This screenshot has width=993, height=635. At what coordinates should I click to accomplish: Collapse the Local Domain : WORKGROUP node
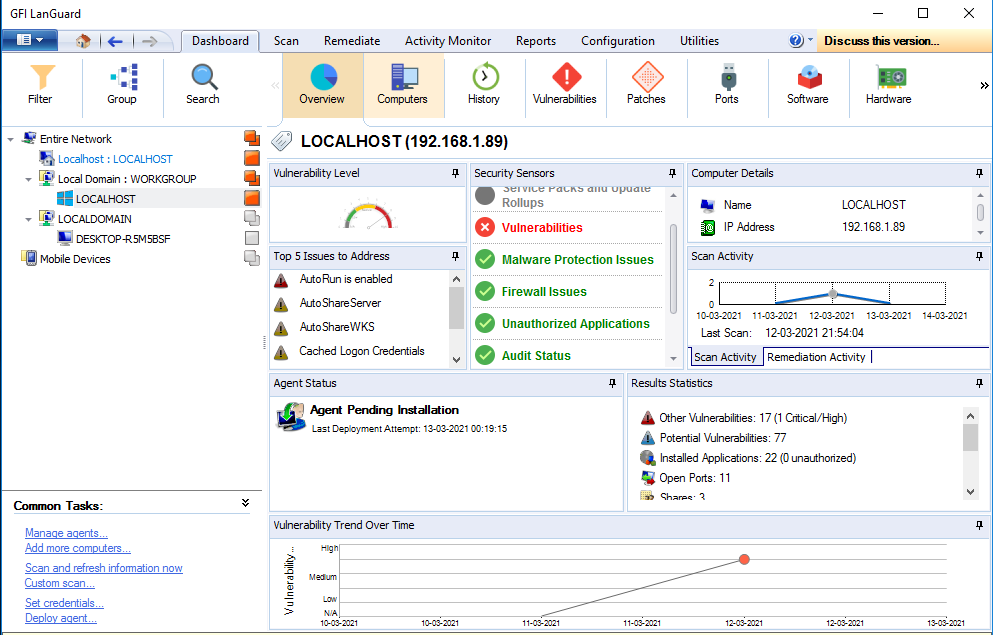28,179
